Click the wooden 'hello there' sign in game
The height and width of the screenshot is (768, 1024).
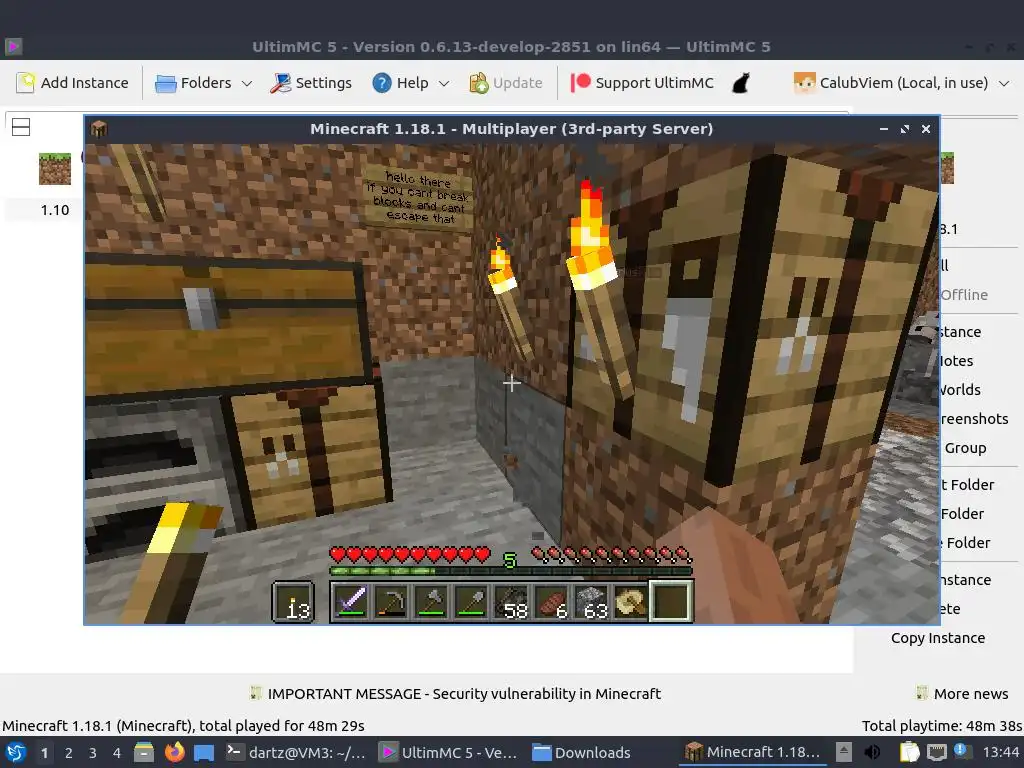417,197
